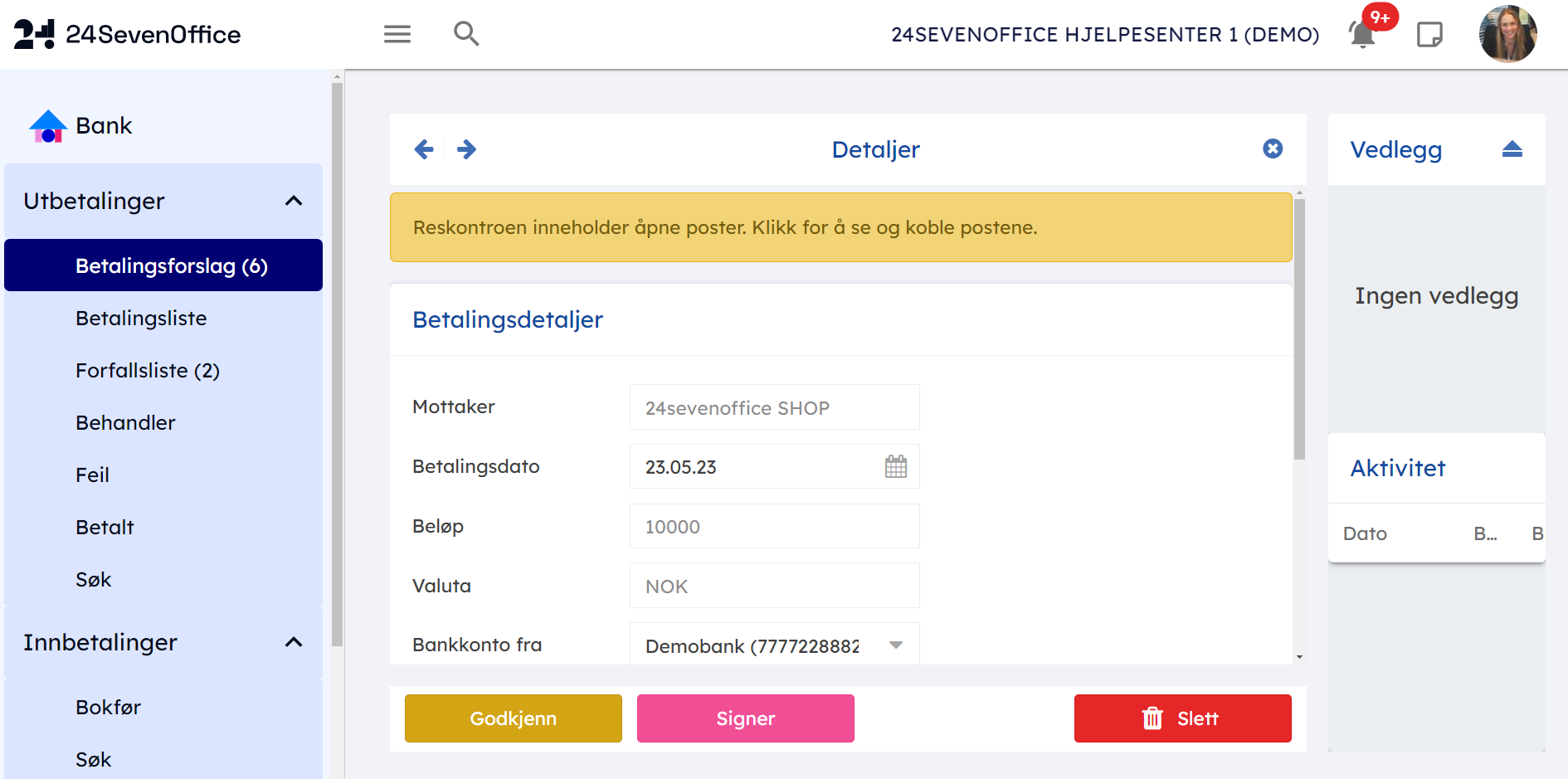Screen dimensions: 1568x779
Task: Delete payment with the Slett button
Action: [1182, 718]
